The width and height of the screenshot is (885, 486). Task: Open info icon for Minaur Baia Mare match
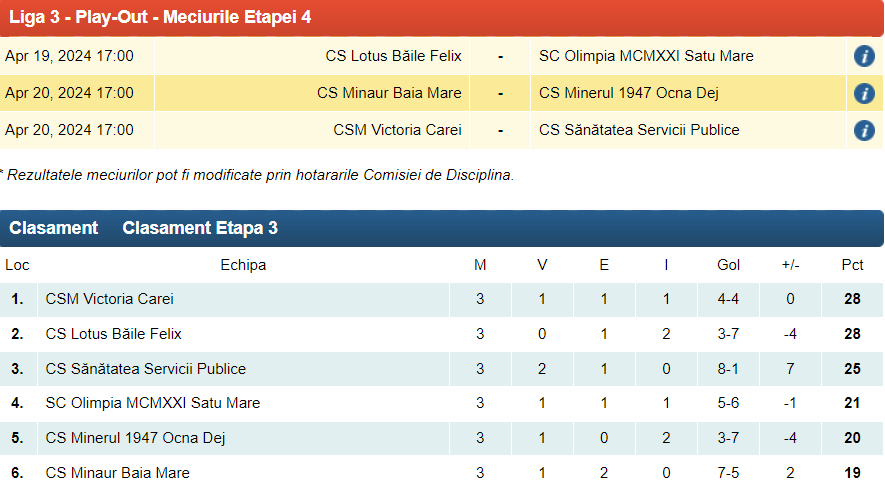tap(864, 93)
